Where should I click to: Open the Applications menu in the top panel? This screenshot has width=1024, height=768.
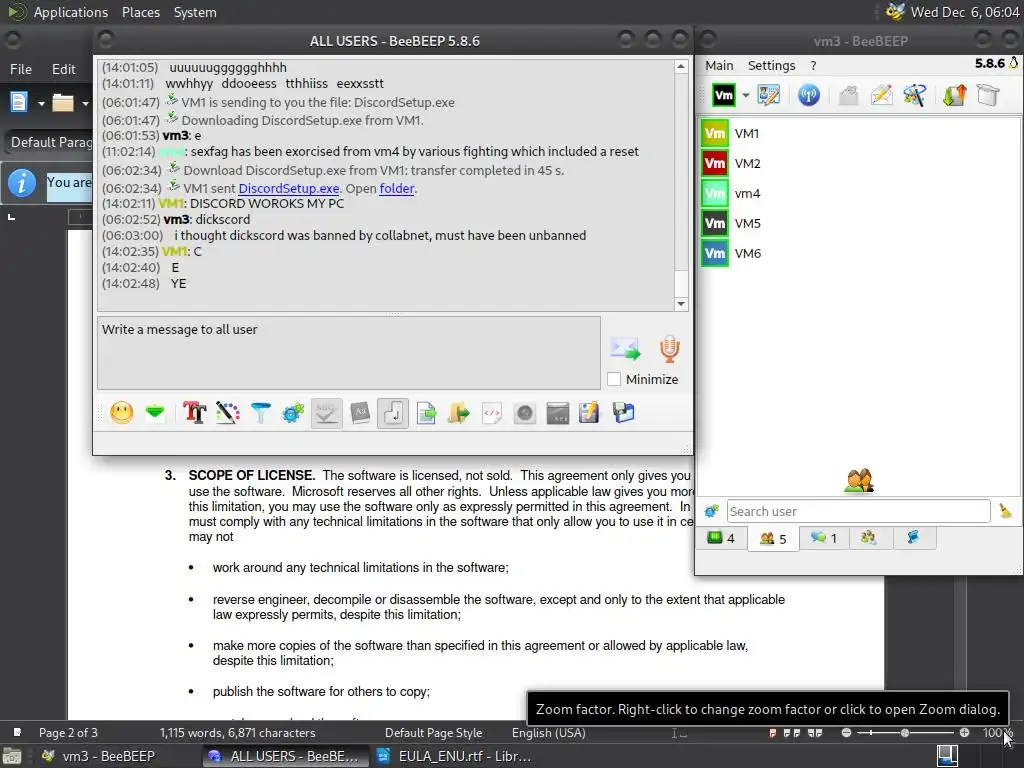[71, 12]
